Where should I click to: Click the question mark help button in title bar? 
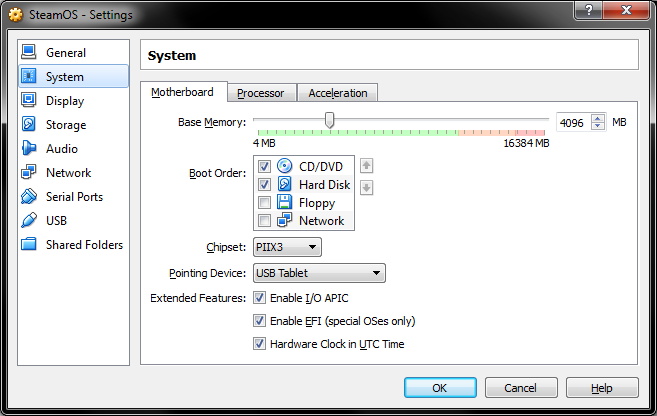pyautogui.click(x=588, y=10)
